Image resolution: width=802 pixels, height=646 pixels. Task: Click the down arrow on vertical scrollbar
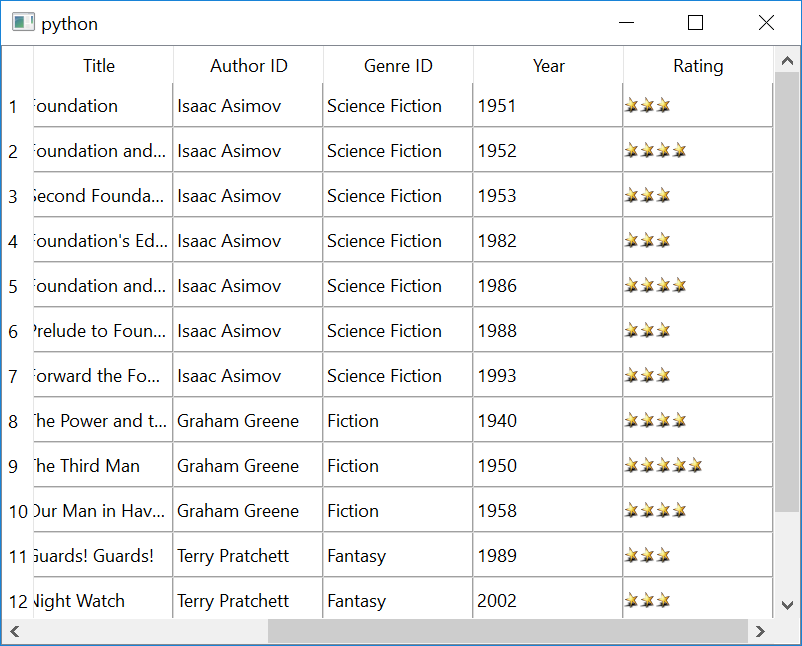(x=787, y=604)
